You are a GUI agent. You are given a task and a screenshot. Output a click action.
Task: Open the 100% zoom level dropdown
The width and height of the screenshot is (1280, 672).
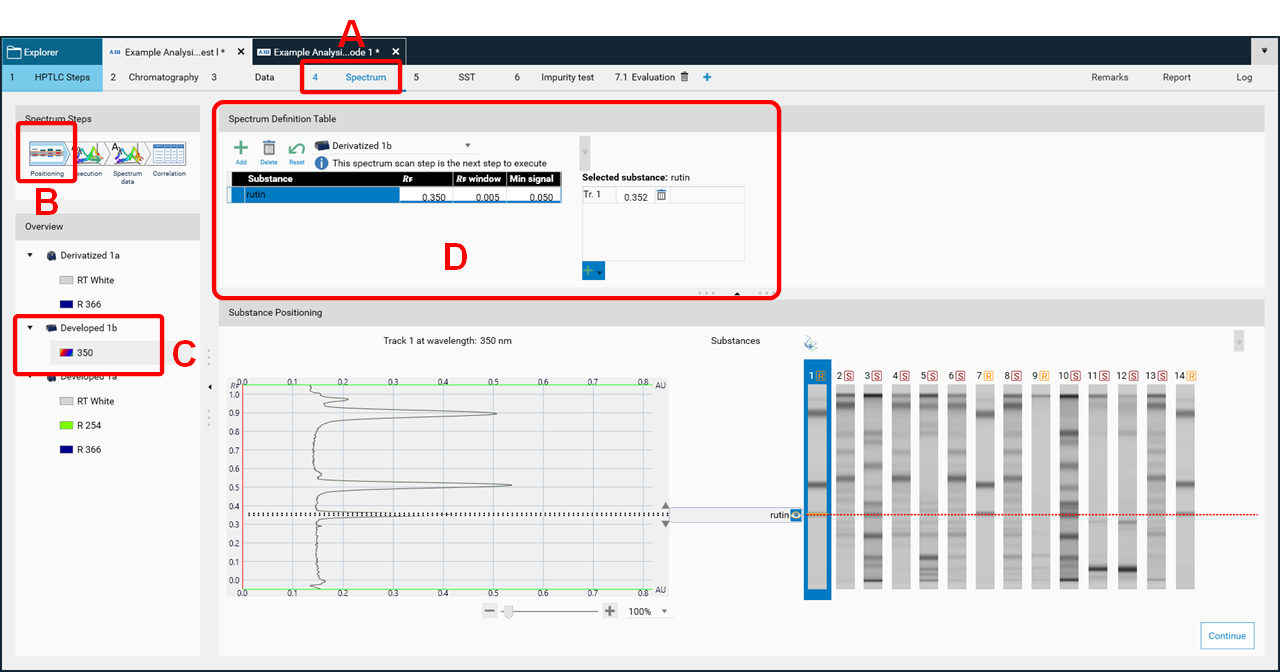point(665,612)
